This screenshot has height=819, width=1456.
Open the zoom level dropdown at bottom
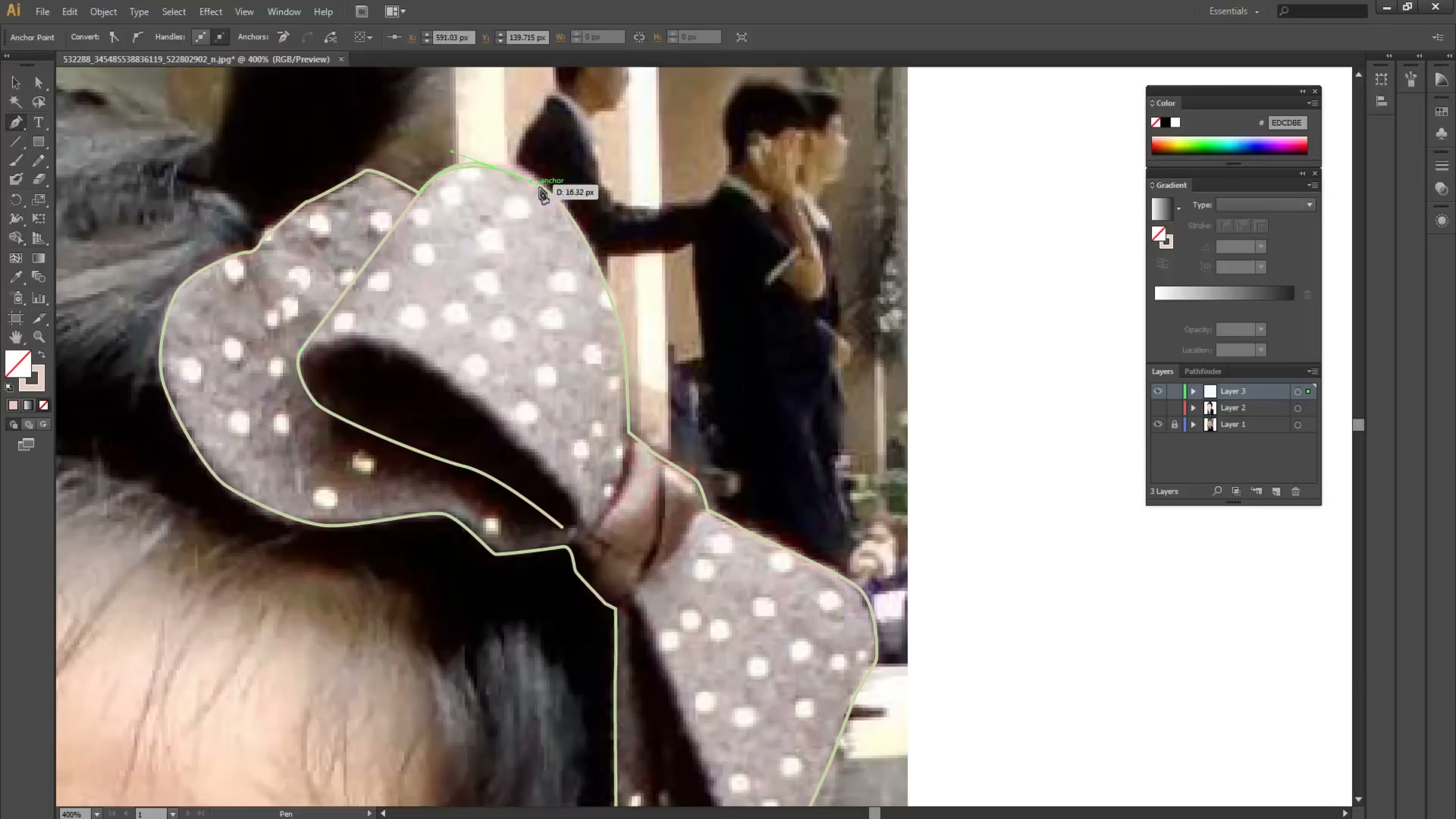(x=96, y=814)
